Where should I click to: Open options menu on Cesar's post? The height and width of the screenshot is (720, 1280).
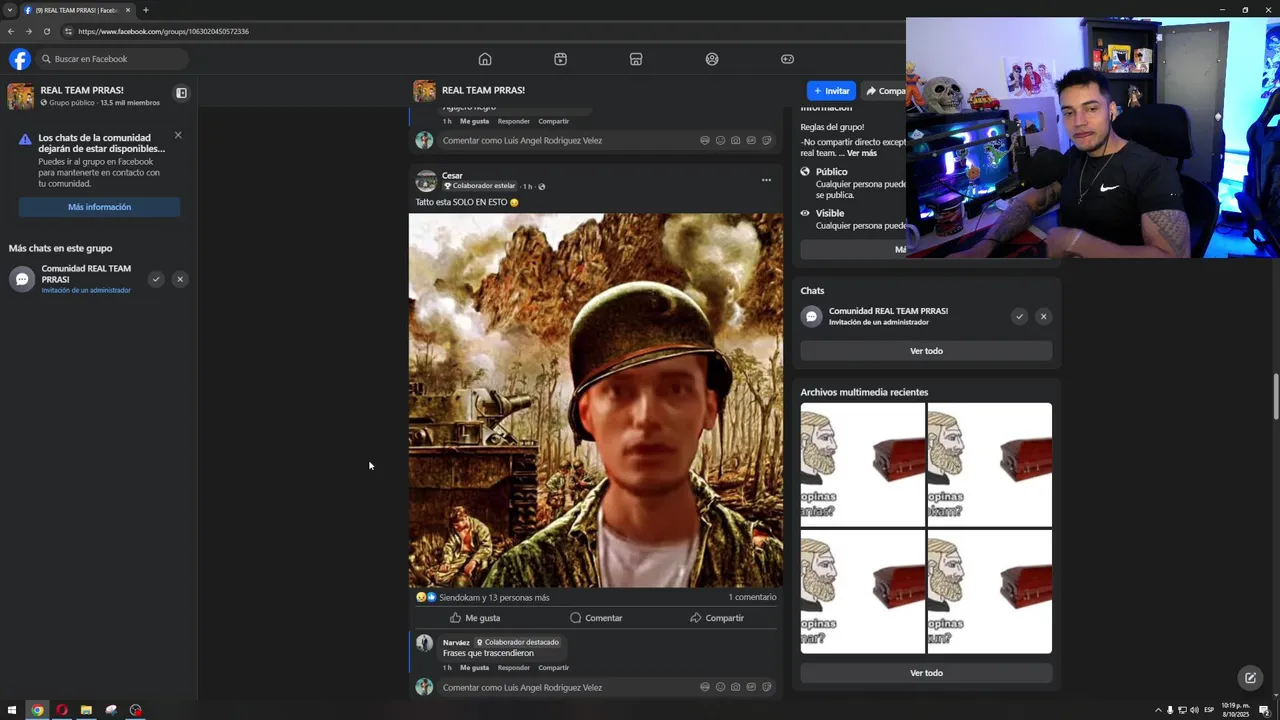point(766,180)
